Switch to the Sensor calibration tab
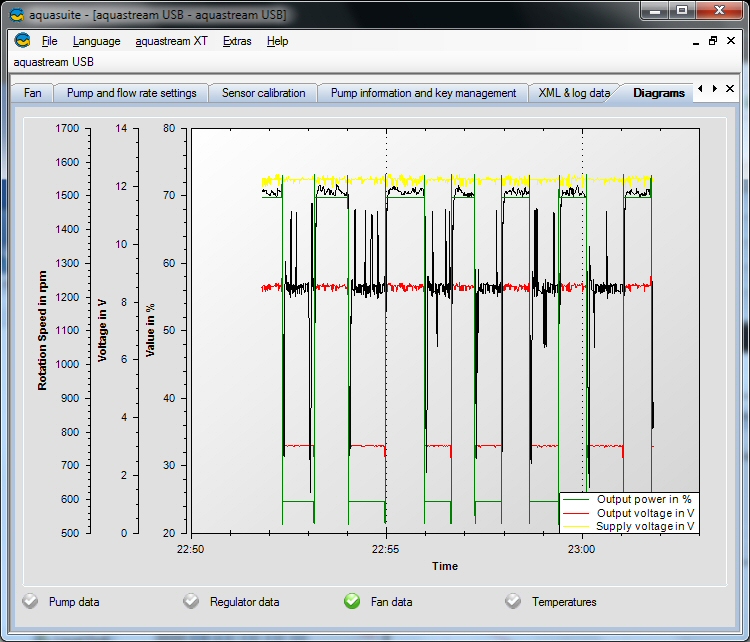The width and height of the screenshot is (750, 642). point(263,93)
